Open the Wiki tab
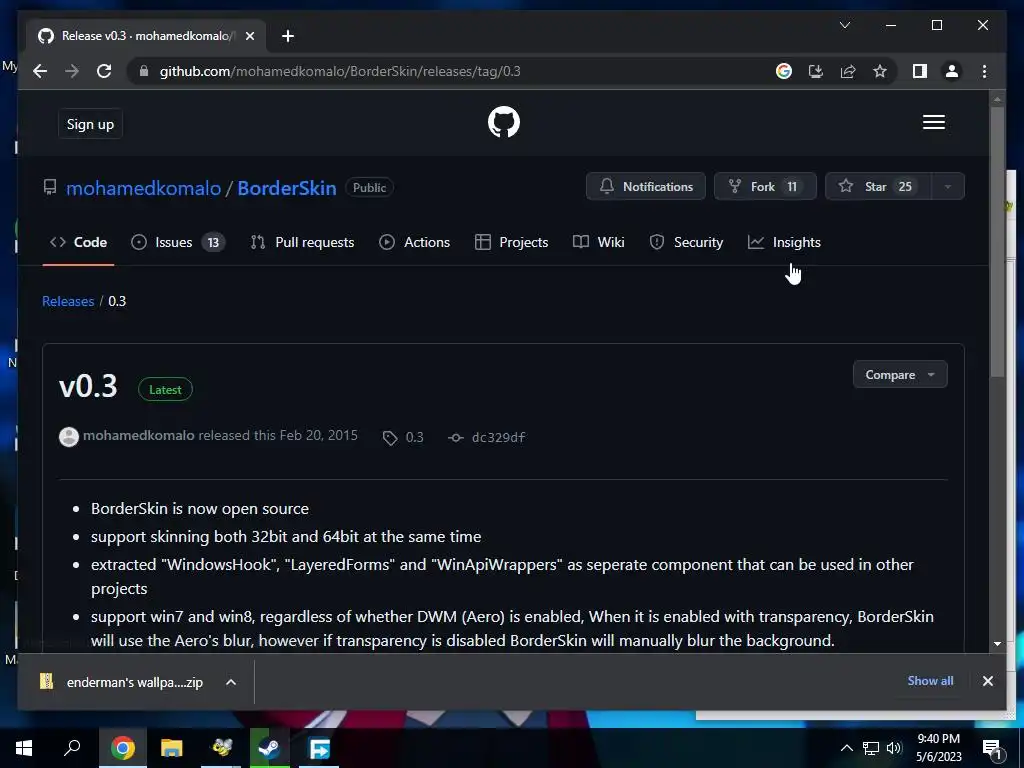This screenshot has height=768, width=1024. tap(598, 242)
